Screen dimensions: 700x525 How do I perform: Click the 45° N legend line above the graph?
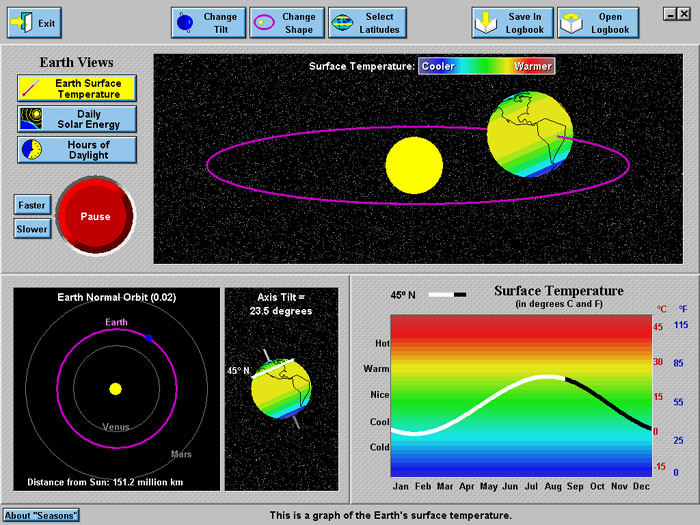click(x=447, y=295)
